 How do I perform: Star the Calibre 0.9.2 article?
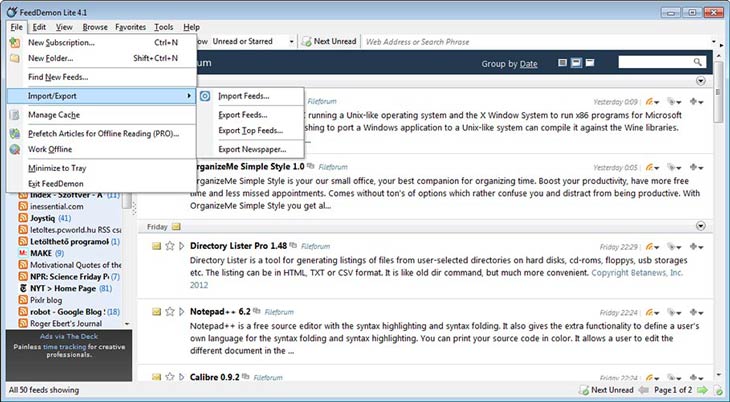170,377
